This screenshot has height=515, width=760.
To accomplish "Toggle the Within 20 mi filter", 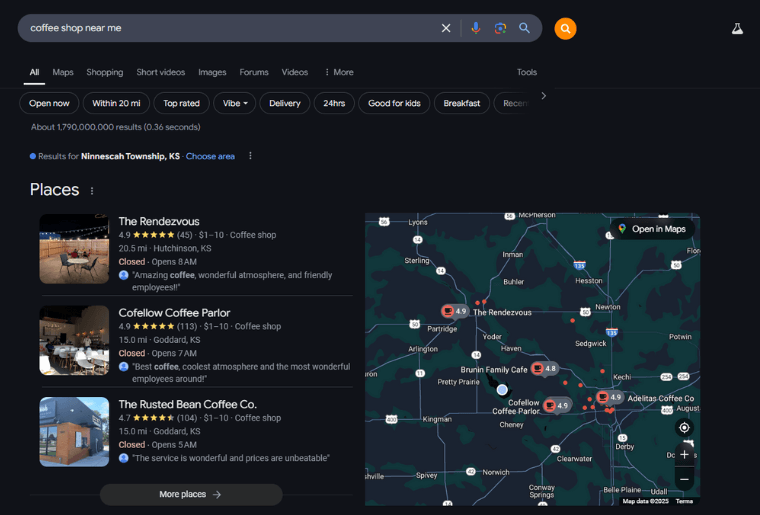I will (x=116, y=103).
